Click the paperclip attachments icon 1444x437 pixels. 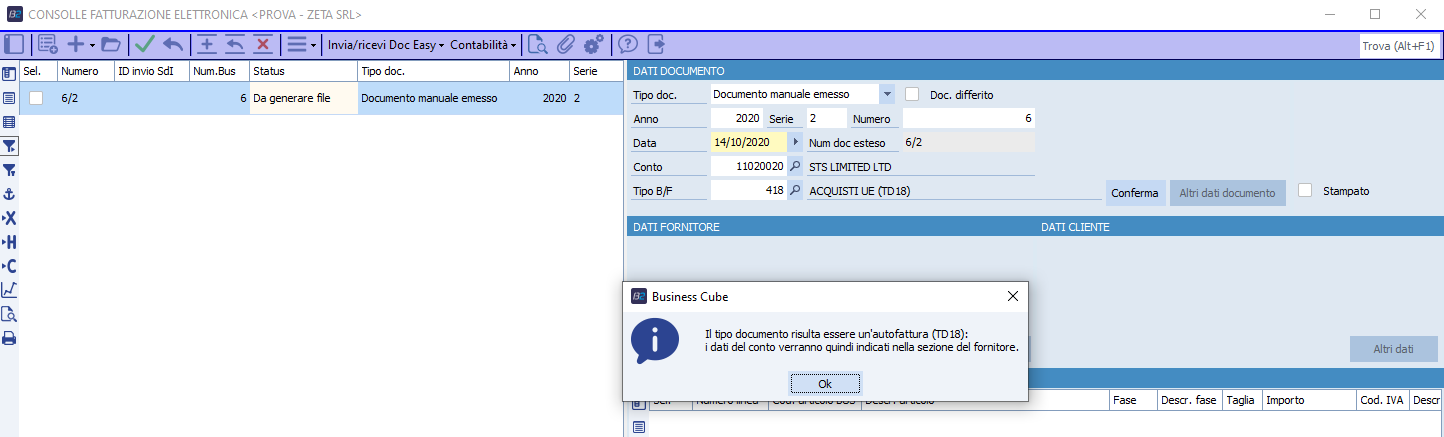coord(566,44)
